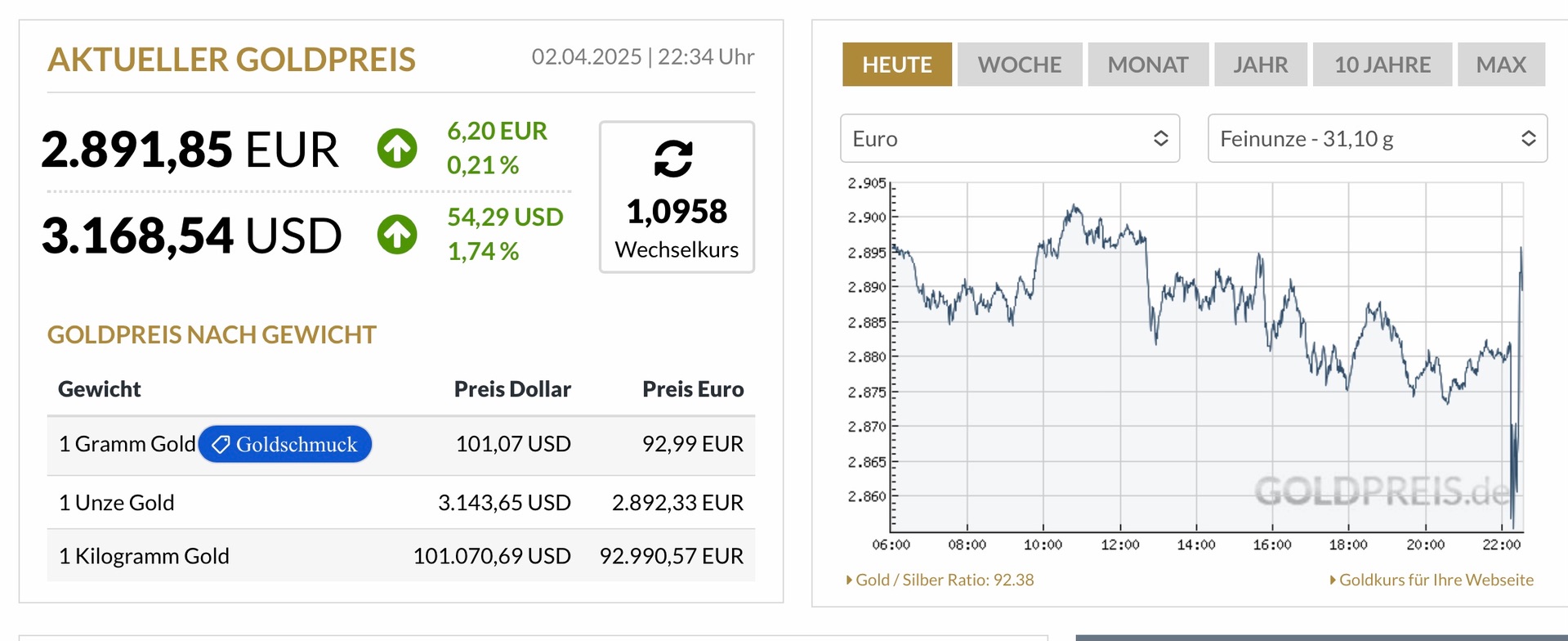
Task: Display the 10 JAHRE chart
Action: [1382, 65]
